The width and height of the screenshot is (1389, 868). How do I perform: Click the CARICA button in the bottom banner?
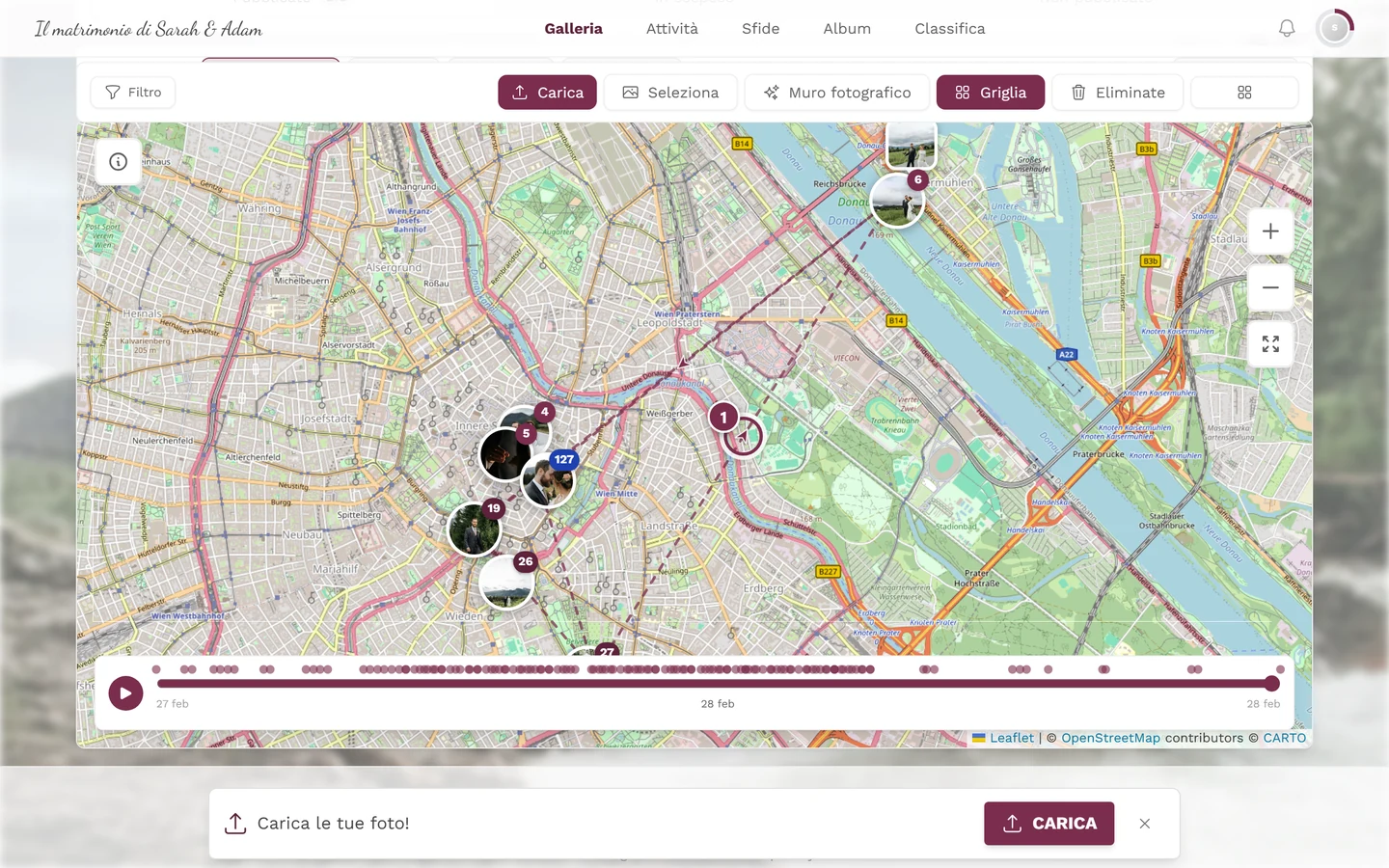click(x=1049, y=824)
